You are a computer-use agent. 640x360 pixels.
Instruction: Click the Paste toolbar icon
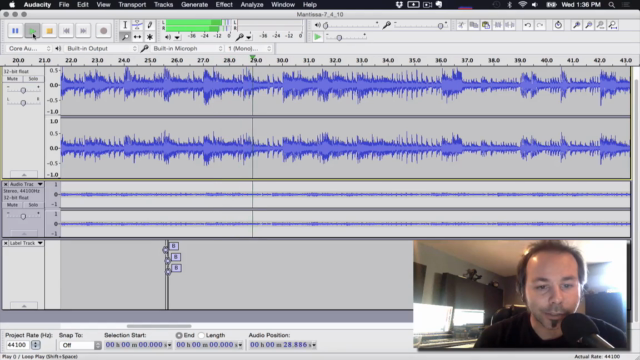(486, 25)
